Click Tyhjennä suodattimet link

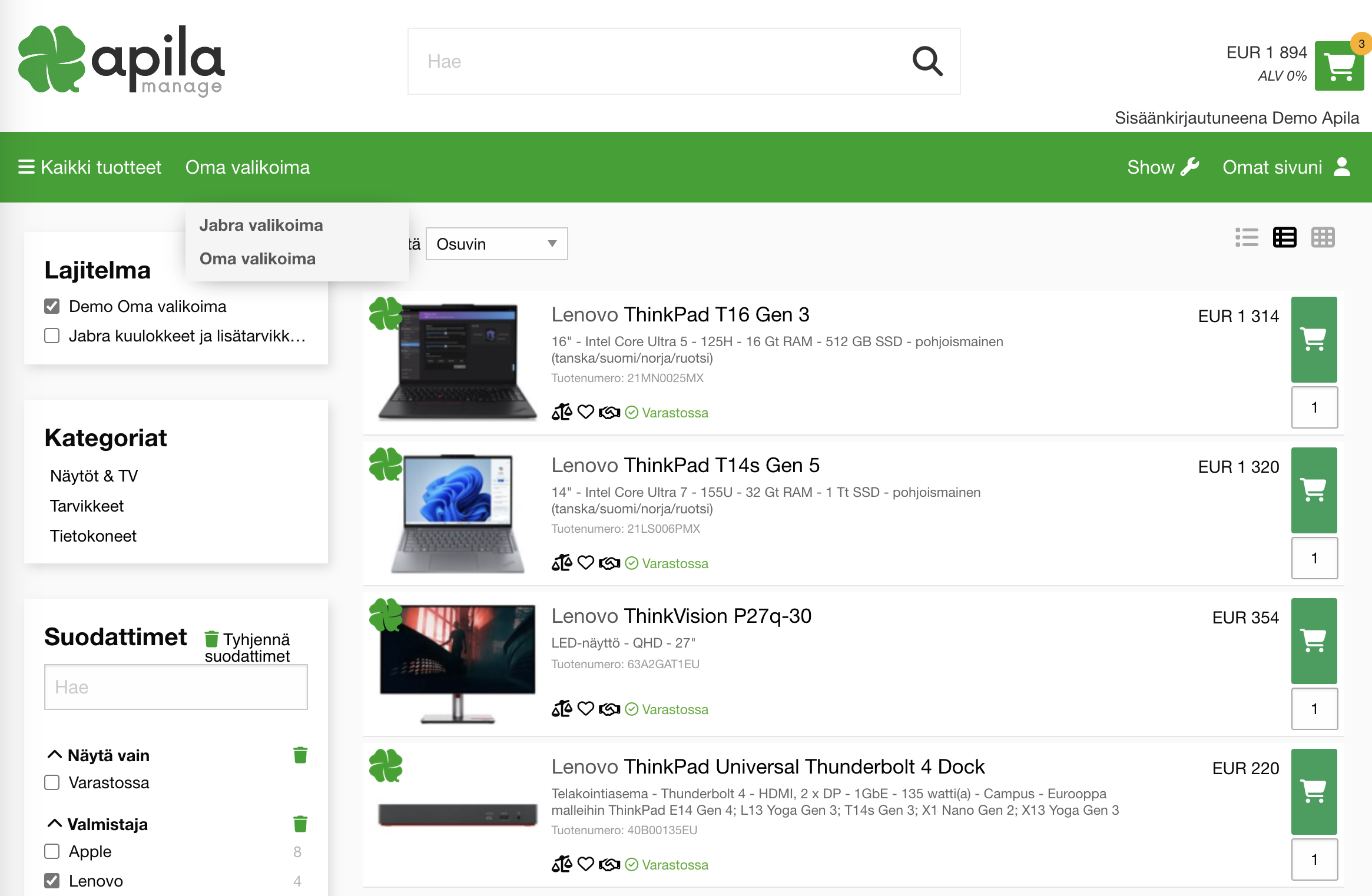[247, 647]
